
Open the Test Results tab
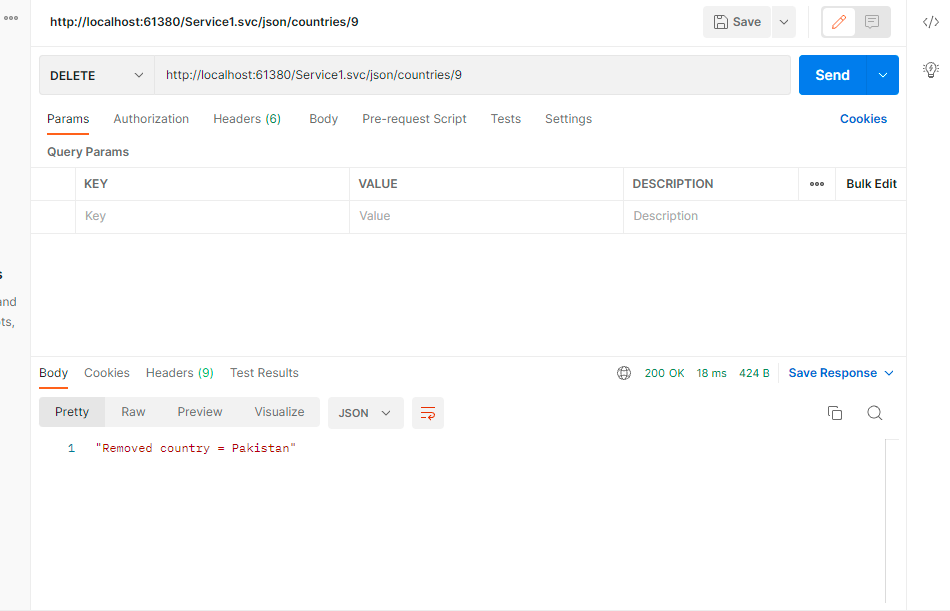tap(264, 373)
